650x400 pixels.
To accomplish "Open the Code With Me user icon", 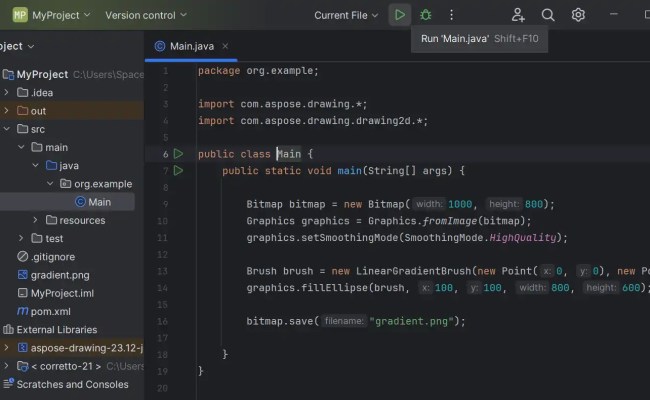I will (518, 15).
